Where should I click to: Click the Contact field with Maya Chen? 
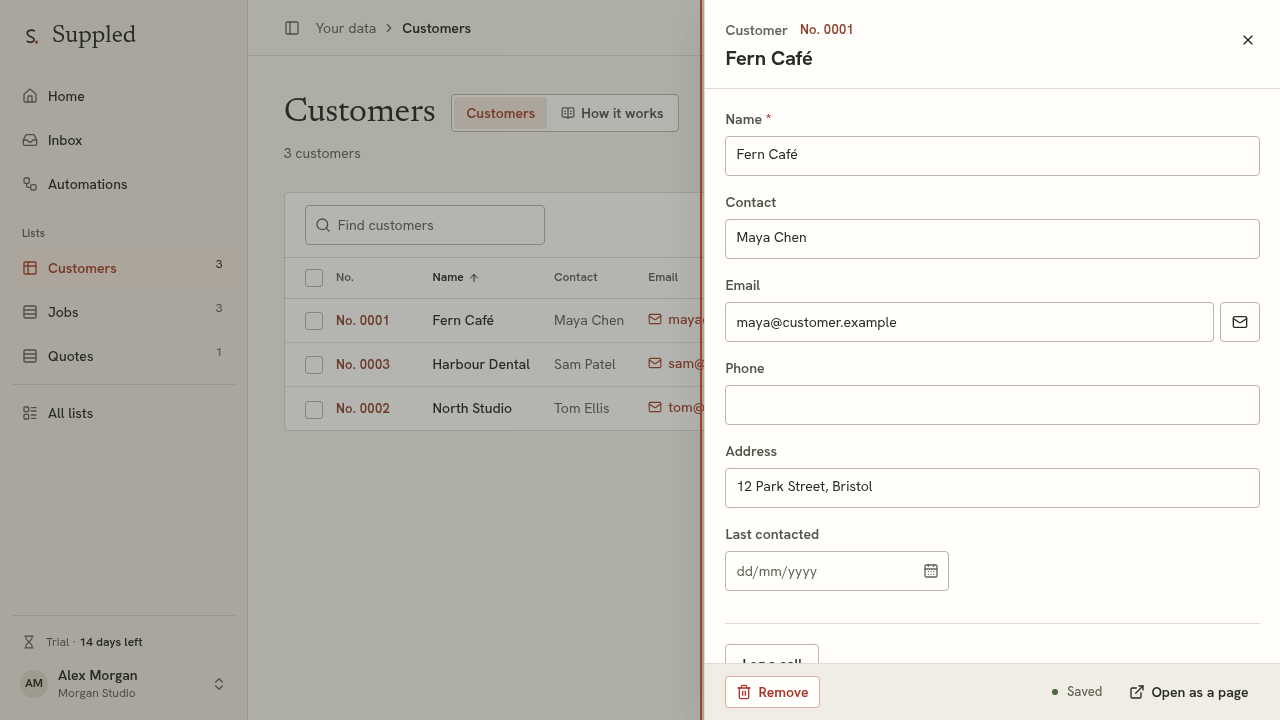[x=992, y=239]
